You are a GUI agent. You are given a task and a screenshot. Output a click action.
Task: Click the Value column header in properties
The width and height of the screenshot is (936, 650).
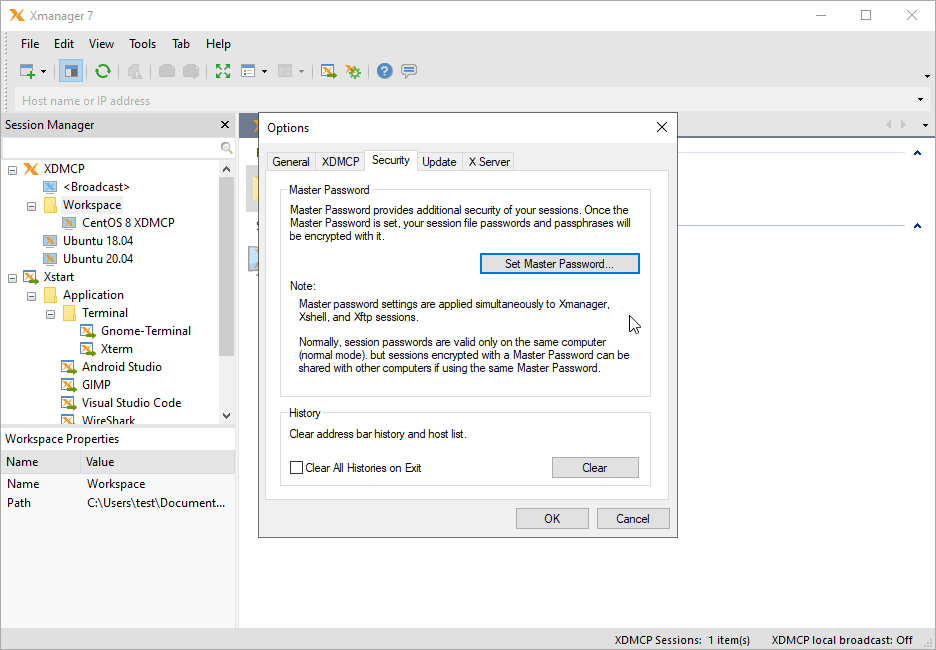coord(158,462)
